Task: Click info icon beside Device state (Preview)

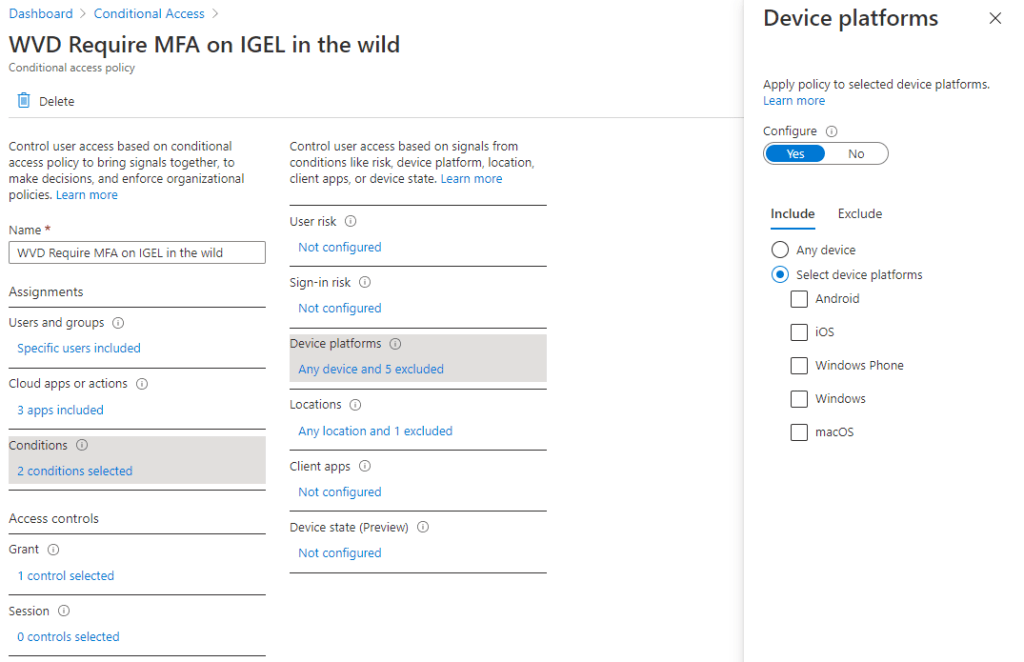Action: point(423,527)
